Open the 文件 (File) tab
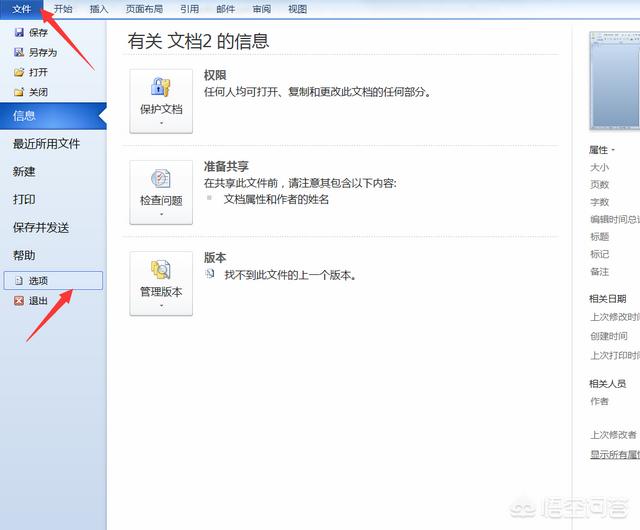This screenshot has height=530, width=640. point(21,9)
